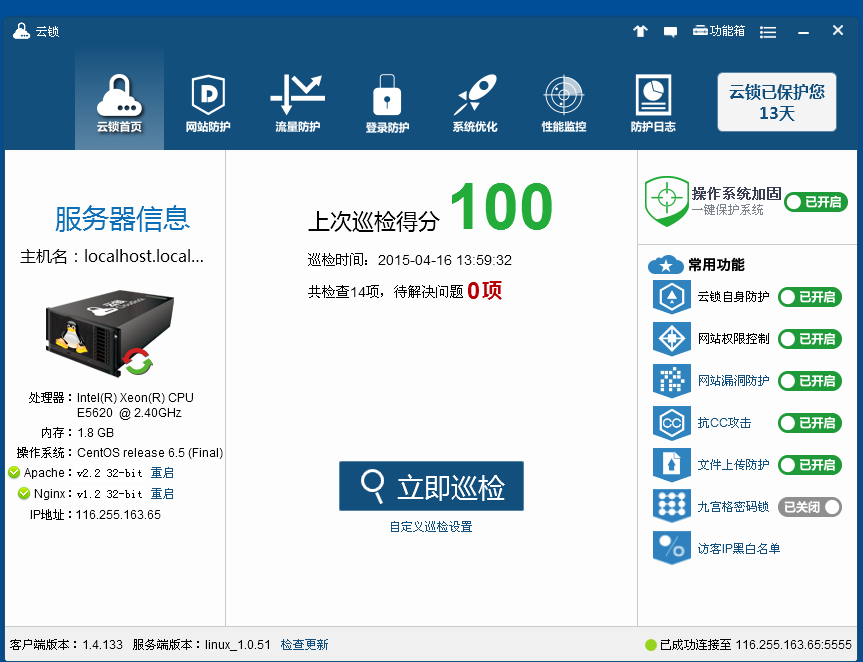
Task: Open the 自定义巡检设置 link
Action: point(431,527)
